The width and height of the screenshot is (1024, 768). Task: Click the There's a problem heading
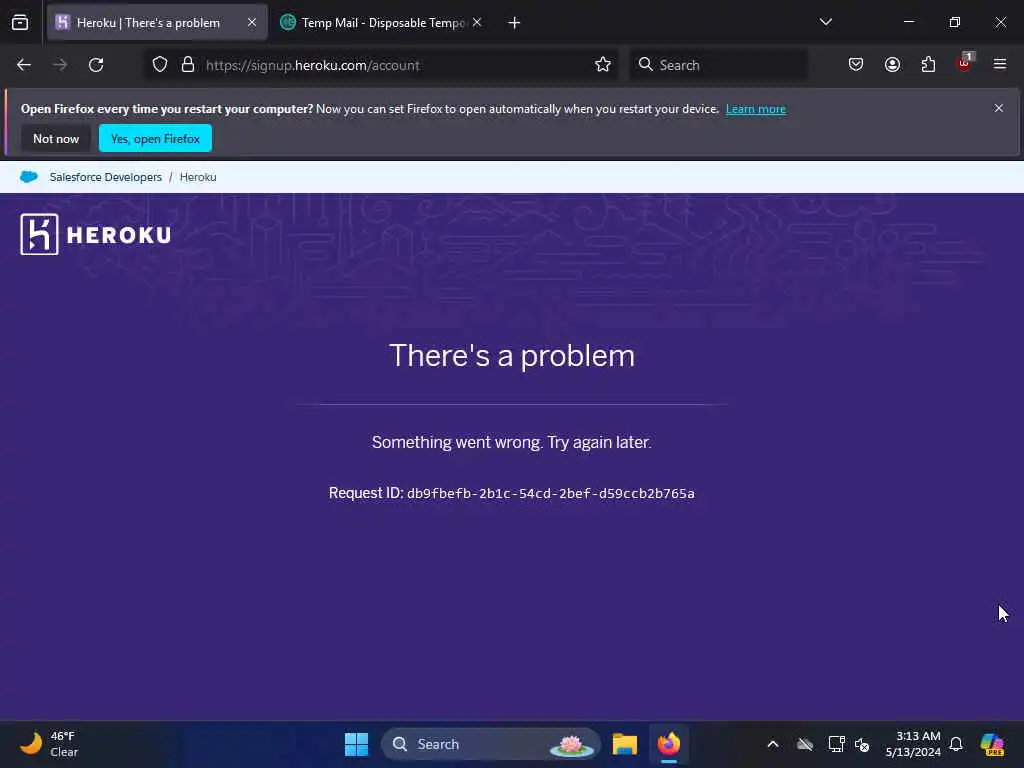[512, 356]
